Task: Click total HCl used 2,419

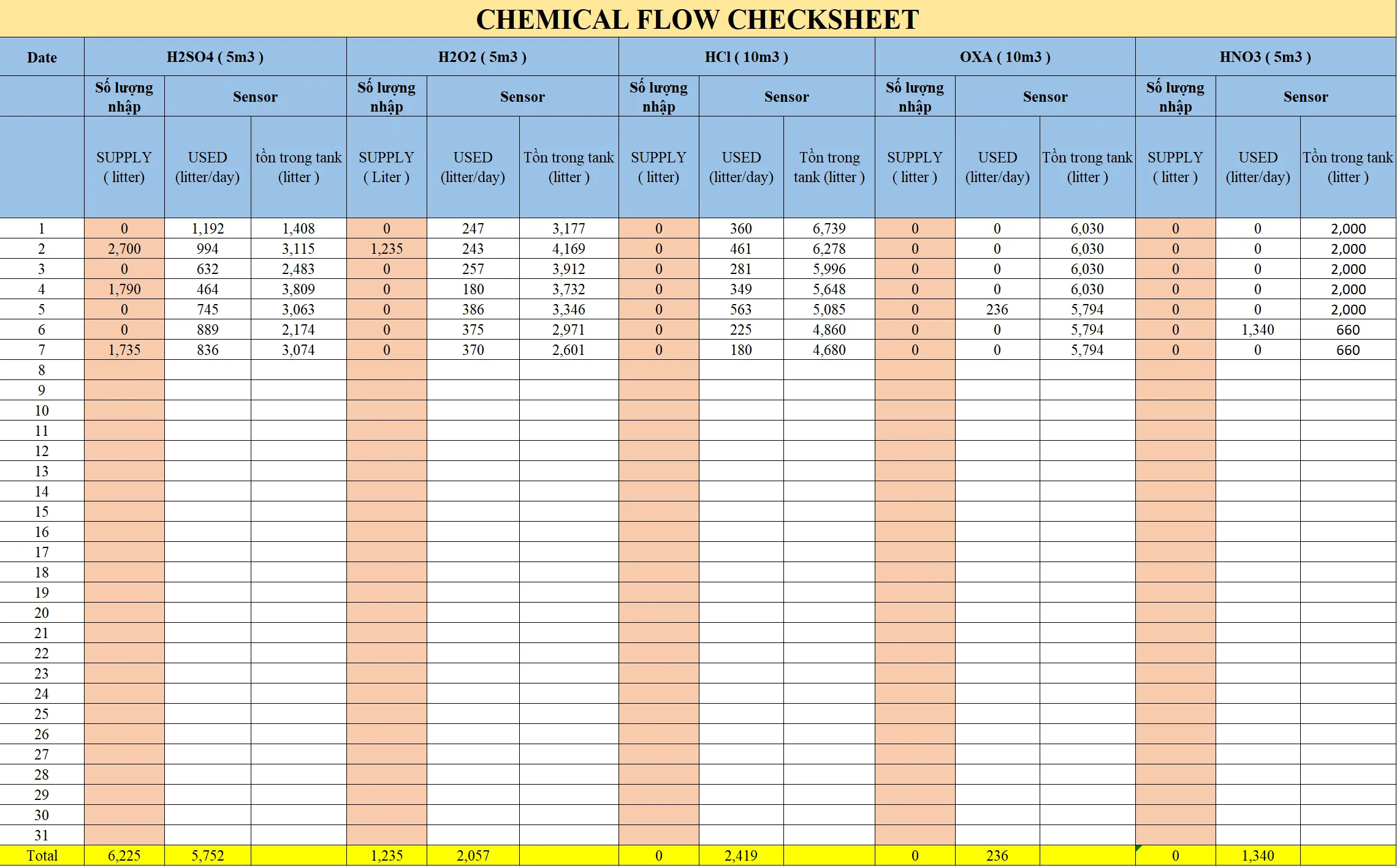Action: (741, 856)
